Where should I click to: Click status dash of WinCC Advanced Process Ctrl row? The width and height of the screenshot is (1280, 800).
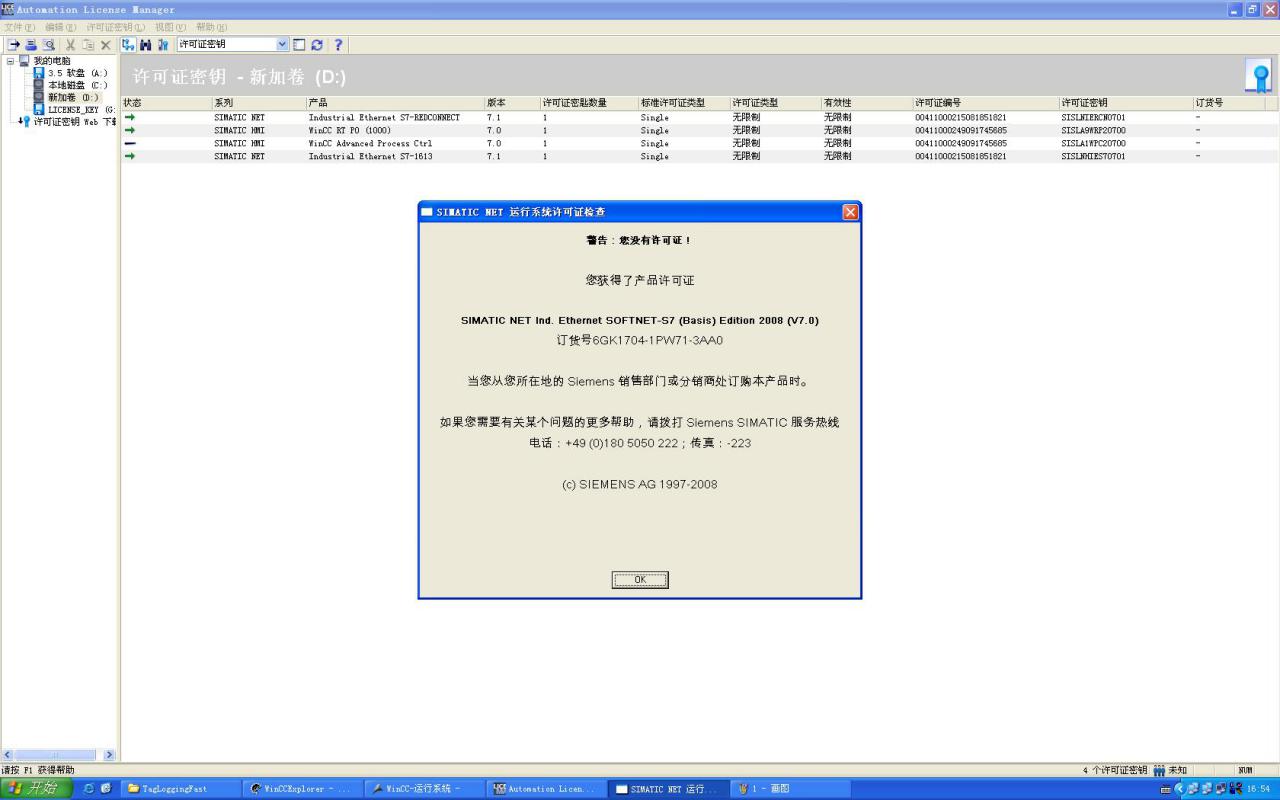click(130, 143)
